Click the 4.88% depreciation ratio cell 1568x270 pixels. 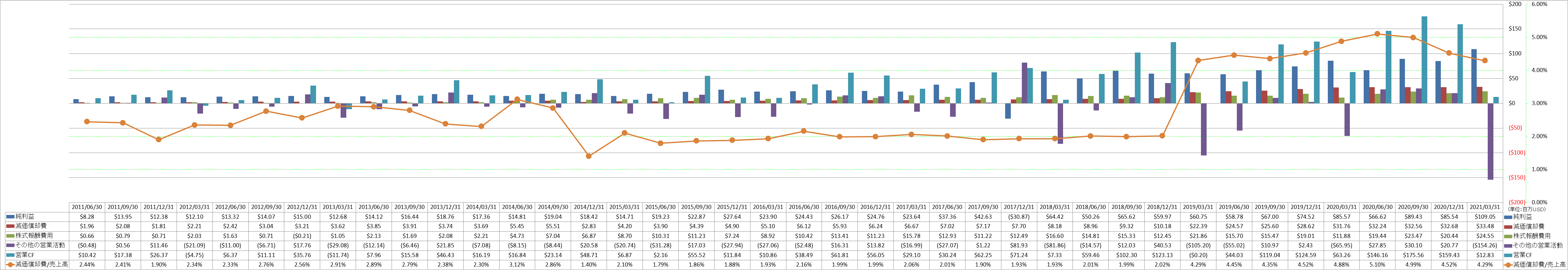[1342, 265]
